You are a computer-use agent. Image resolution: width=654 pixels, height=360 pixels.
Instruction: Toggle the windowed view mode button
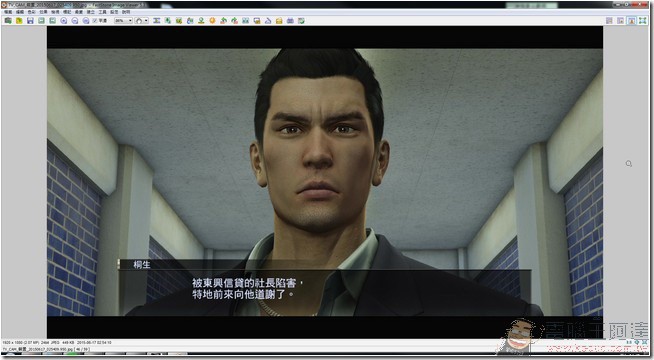[631, 20]
